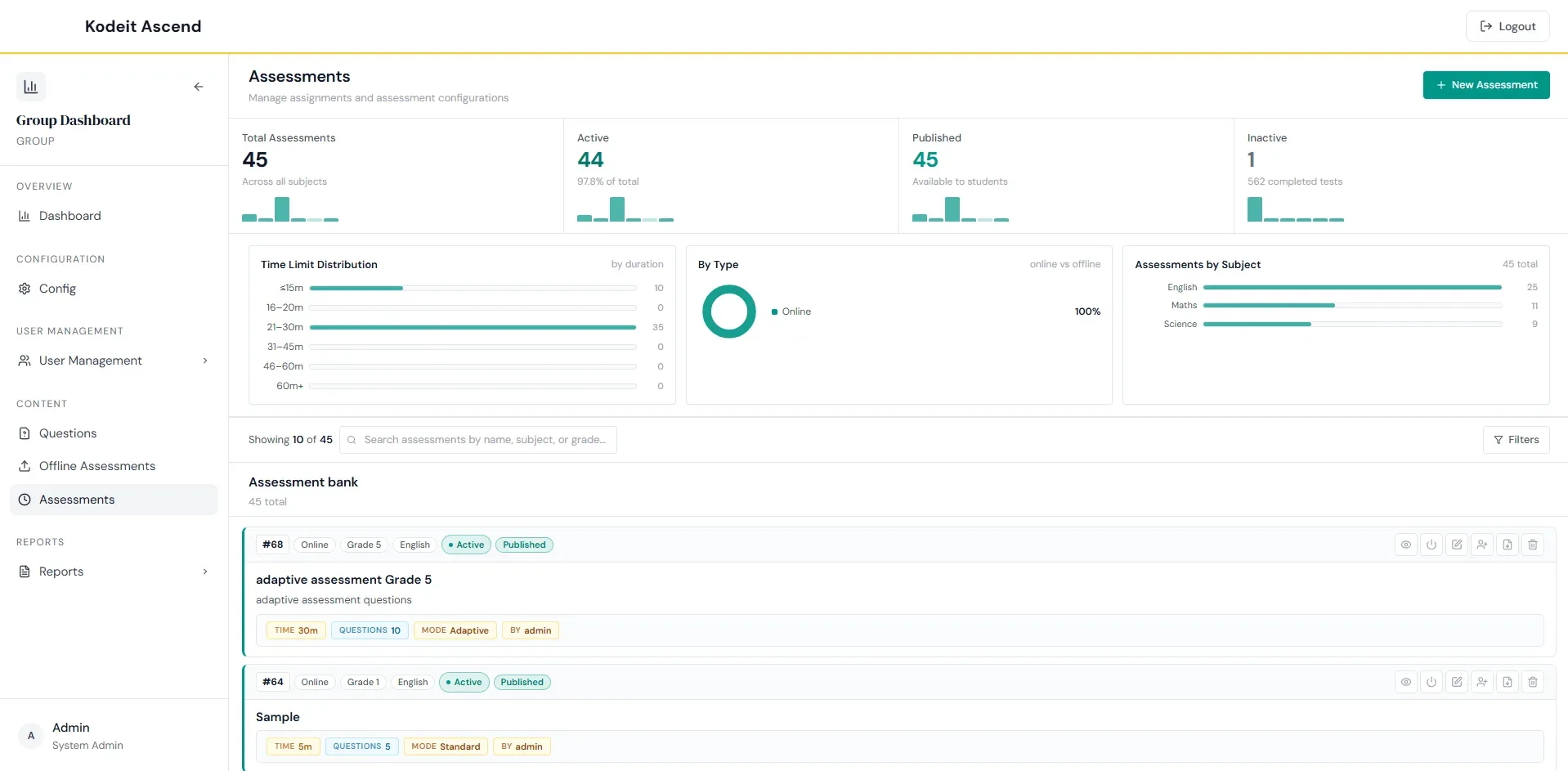Image resolution: width=1568 pixels, height=771 pixels.
Task: Click the Group Dashboard chart icon
Action: pyautogui.click(x=31, y=87)
